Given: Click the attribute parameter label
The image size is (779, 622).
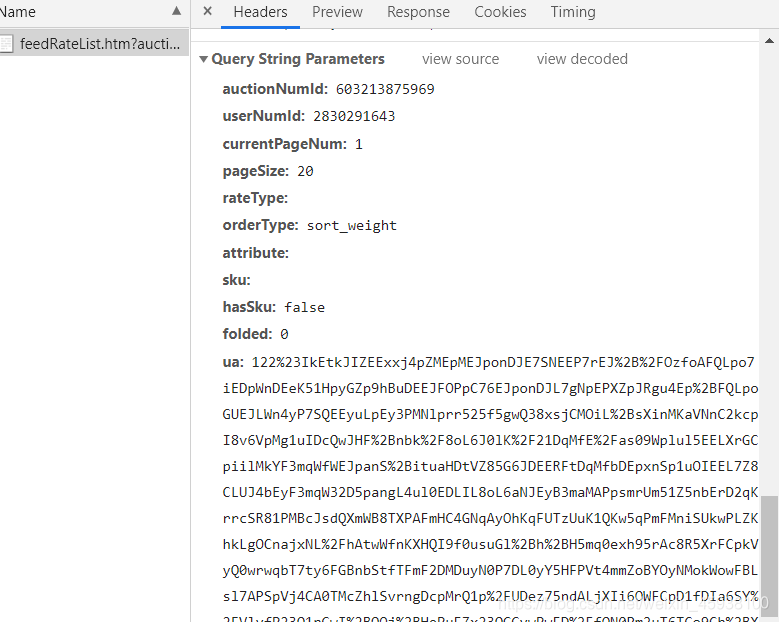Looking at the screenshot, I should [255, 253].
